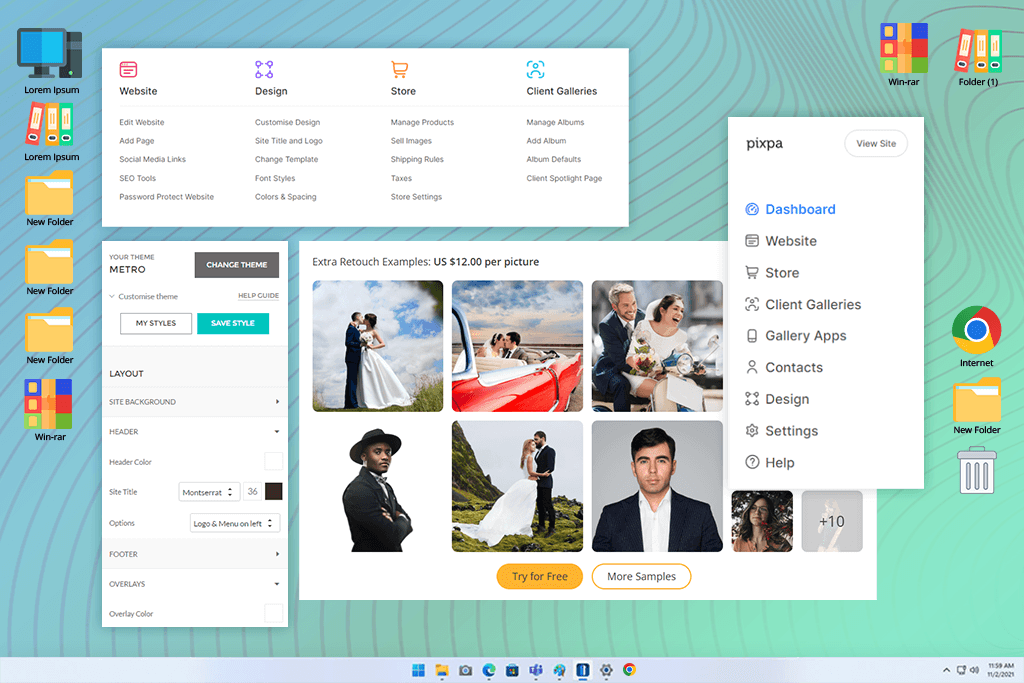
Task: Click the View Site button
Action: coord(876,144)
